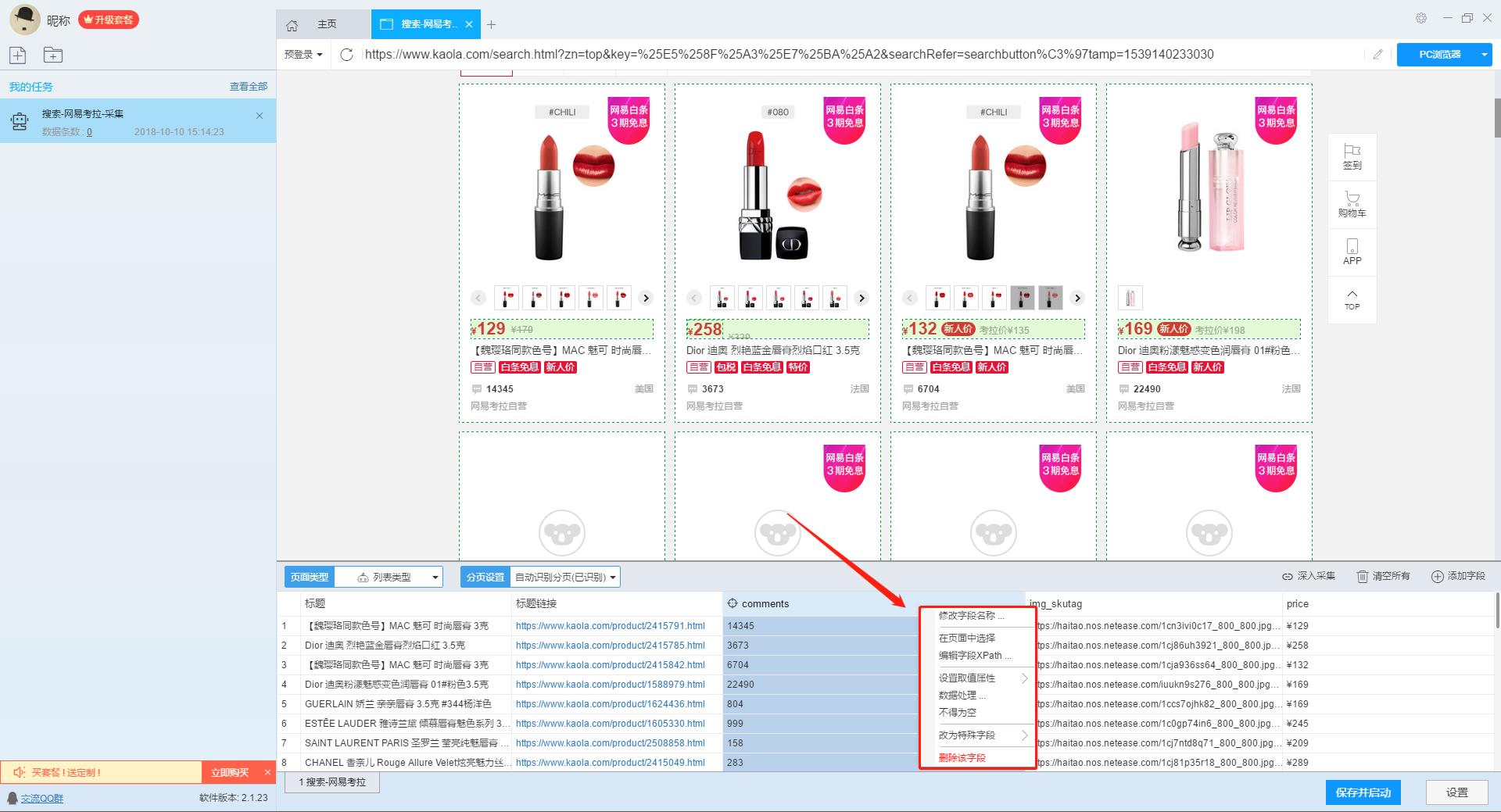1501x812 pixels.
Task: Close the 买套餐 promotion banner
Action: [x=267, y=772]
